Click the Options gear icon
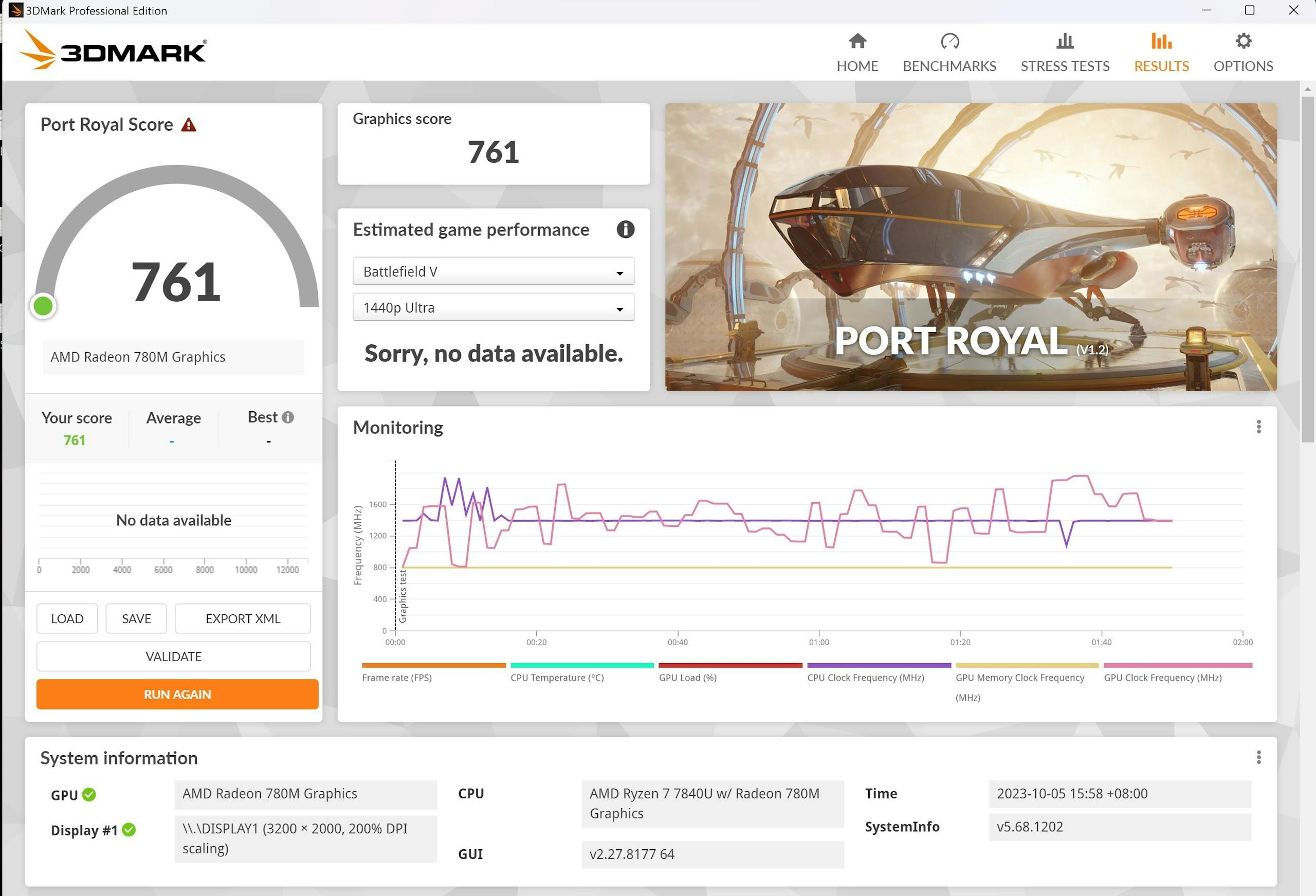The height and width of the screenshot is (896, 1316). [1243, 41]
